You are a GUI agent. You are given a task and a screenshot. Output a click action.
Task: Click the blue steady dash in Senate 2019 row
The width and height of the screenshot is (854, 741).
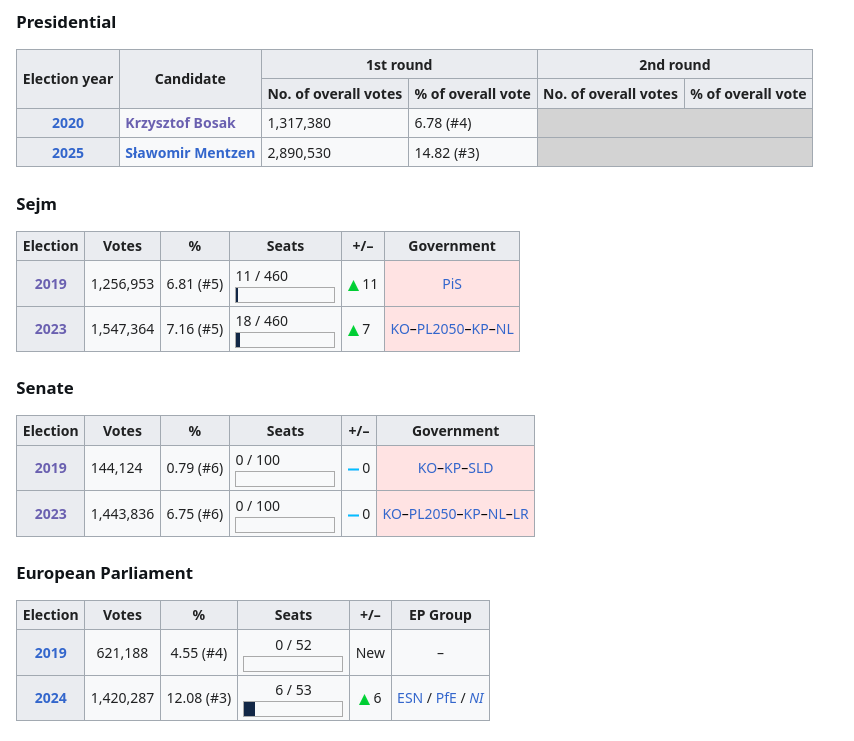click(353, 469)
